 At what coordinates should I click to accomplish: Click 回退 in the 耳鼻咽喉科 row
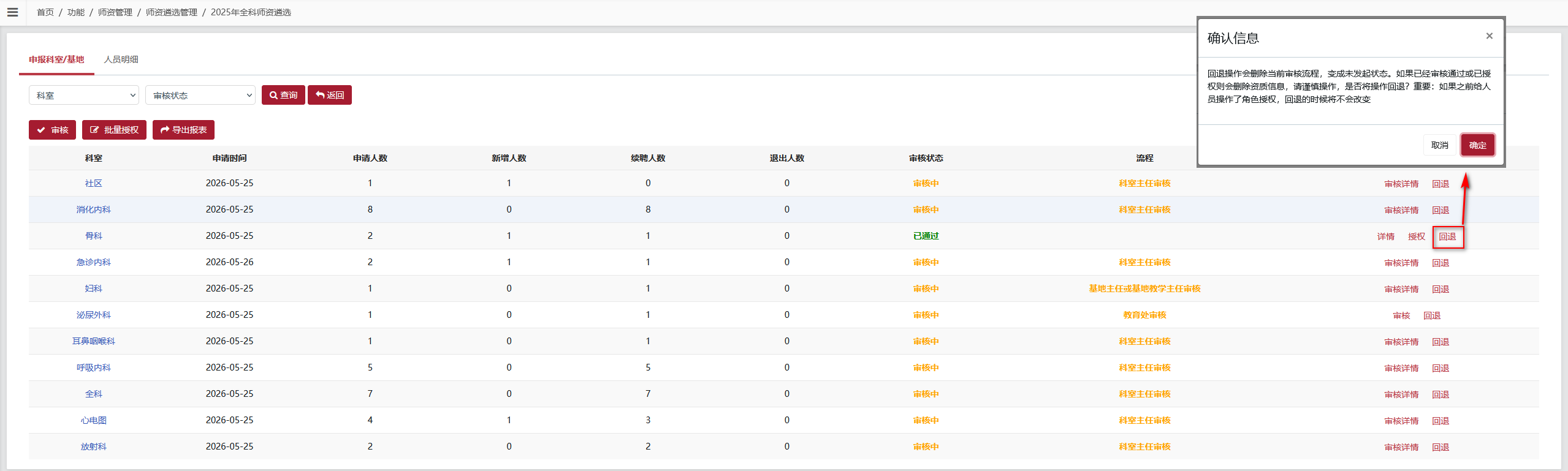click(x=1441, y=342)
